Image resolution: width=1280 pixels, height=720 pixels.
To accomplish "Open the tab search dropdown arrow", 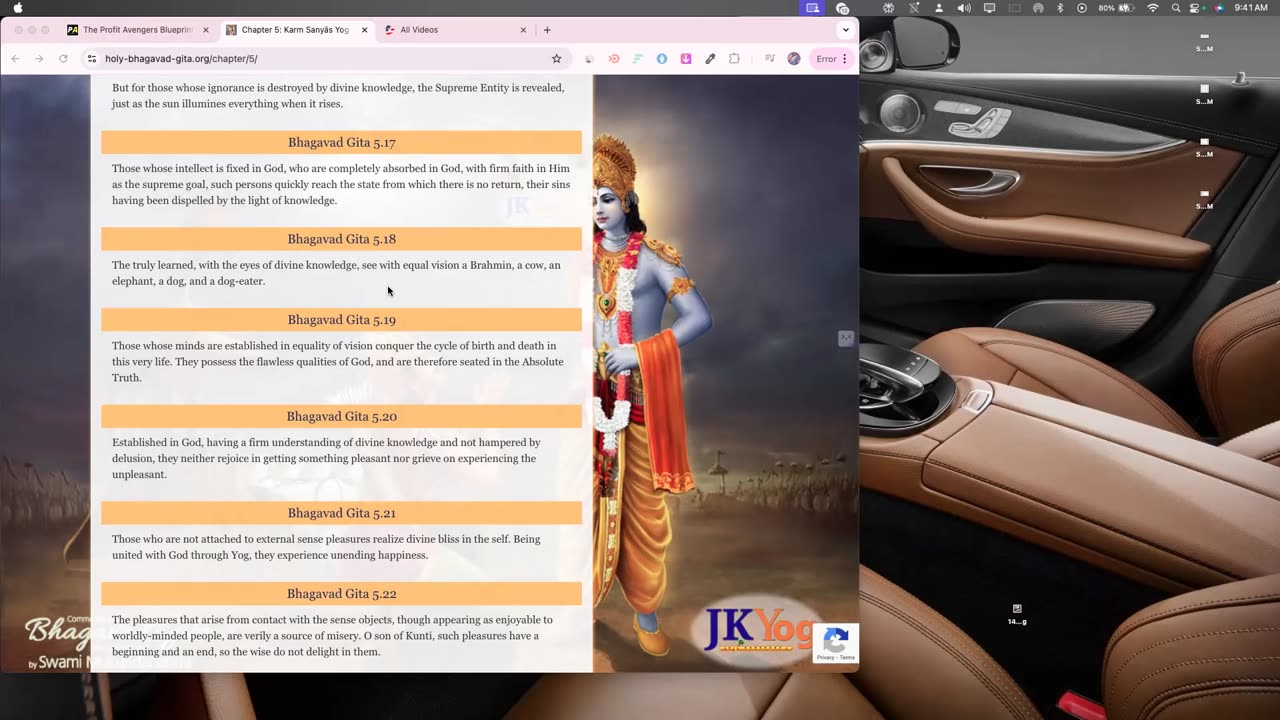I will point(846,30).
